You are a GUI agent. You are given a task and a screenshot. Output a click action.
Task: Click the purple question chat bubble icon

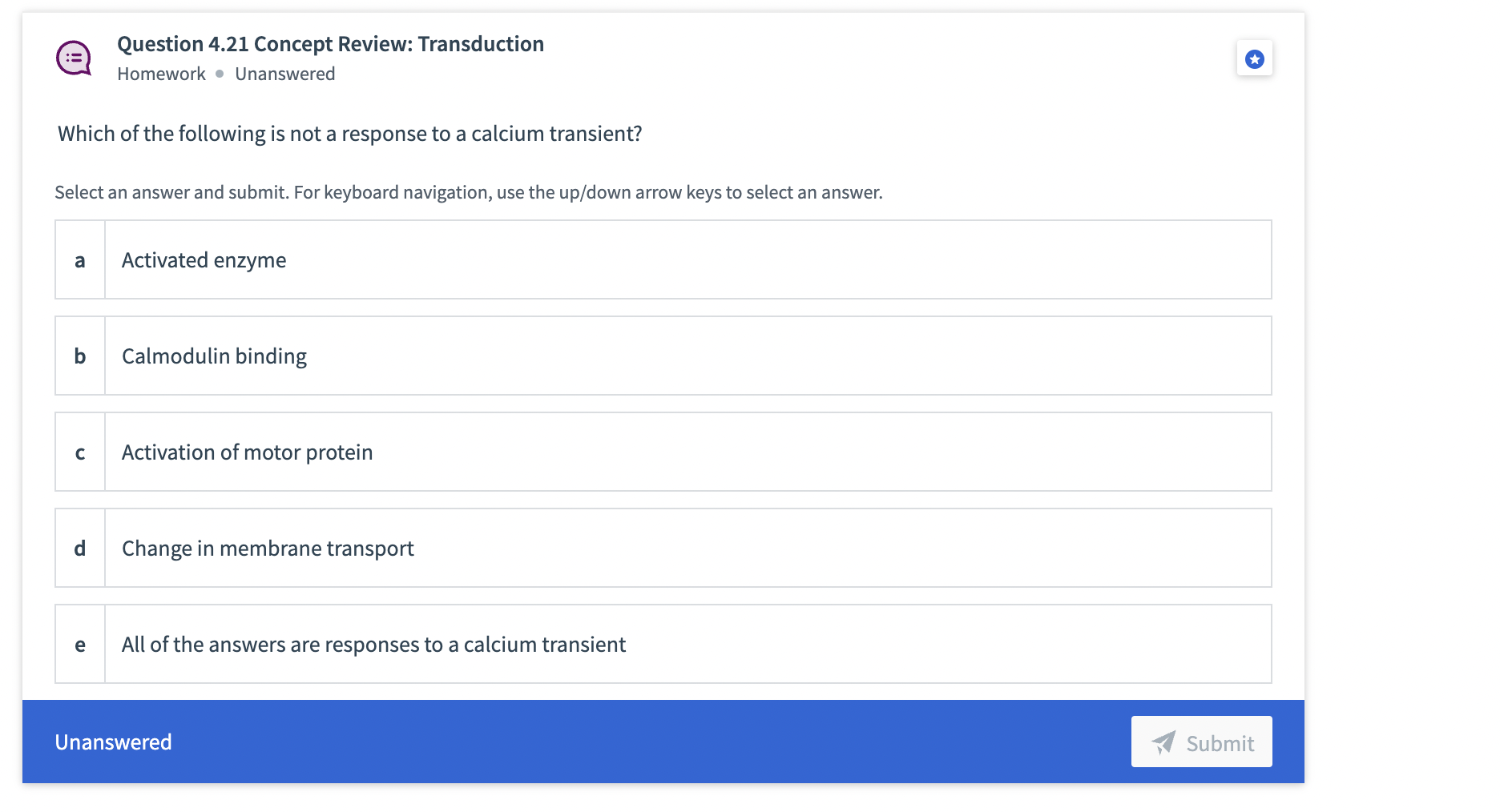click(x=74, y=58)
